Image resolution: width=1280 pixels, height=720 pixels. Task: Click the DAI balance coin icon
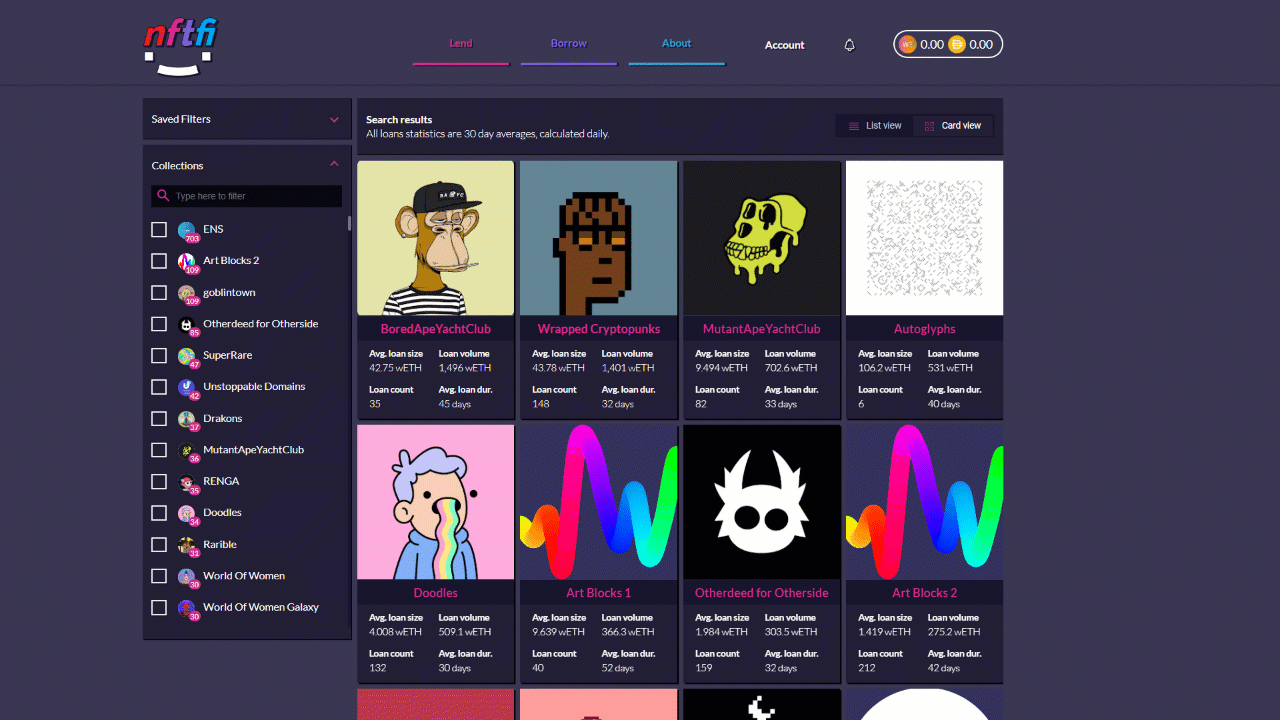coord(957,44)
